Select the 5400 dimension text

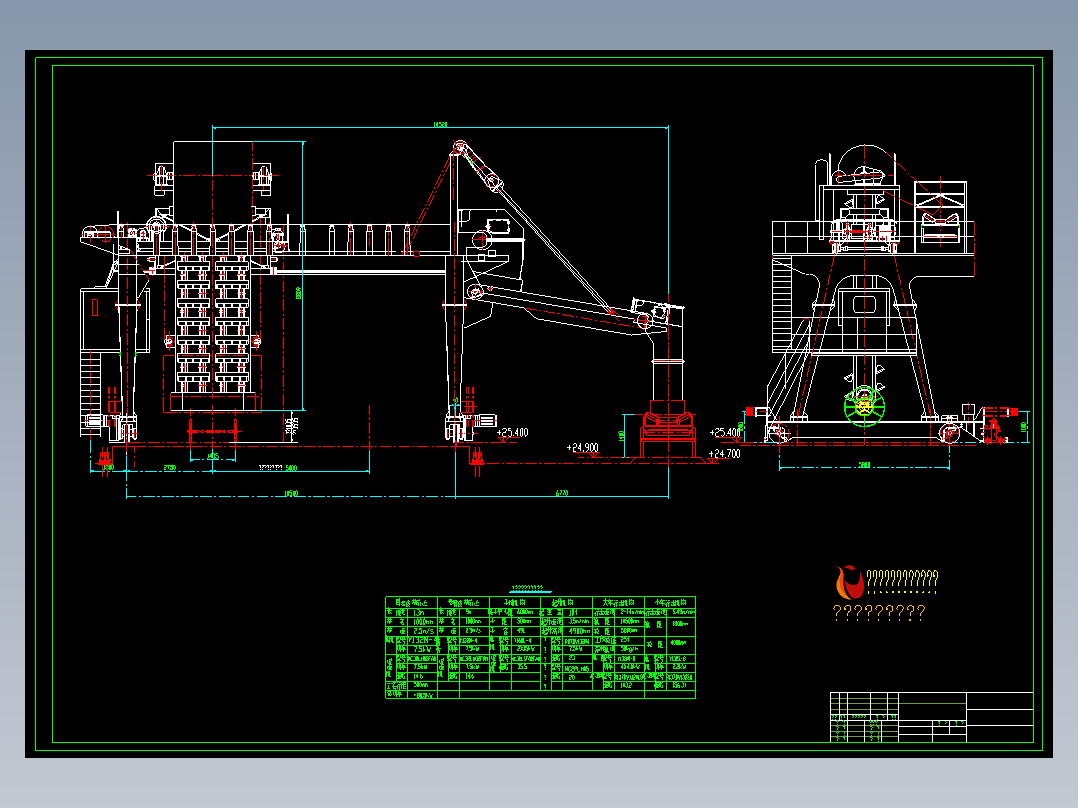tap(291, 468)
